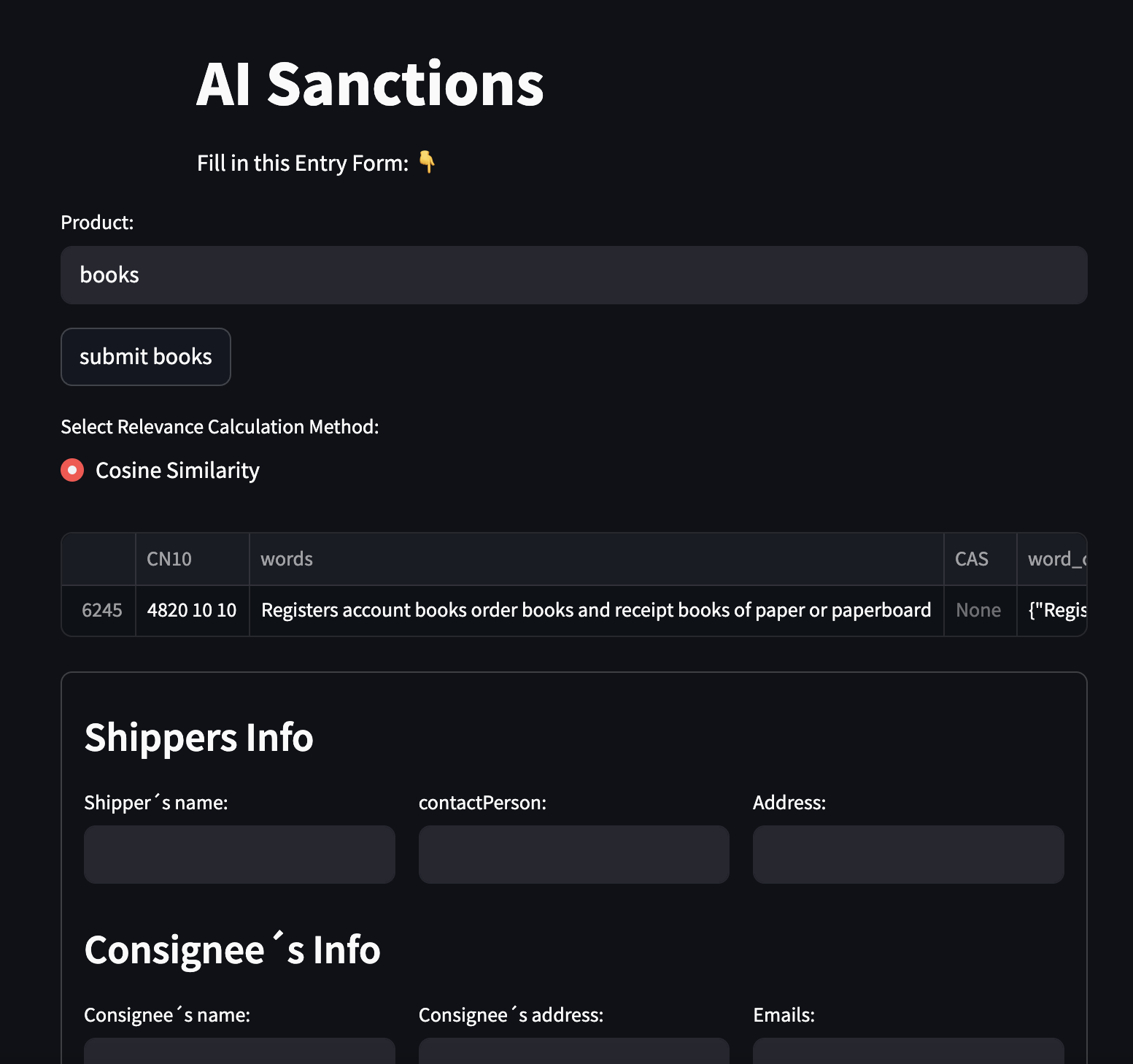
Task: Click the Consignee's name input field
Action: (x=239, y=1051)
